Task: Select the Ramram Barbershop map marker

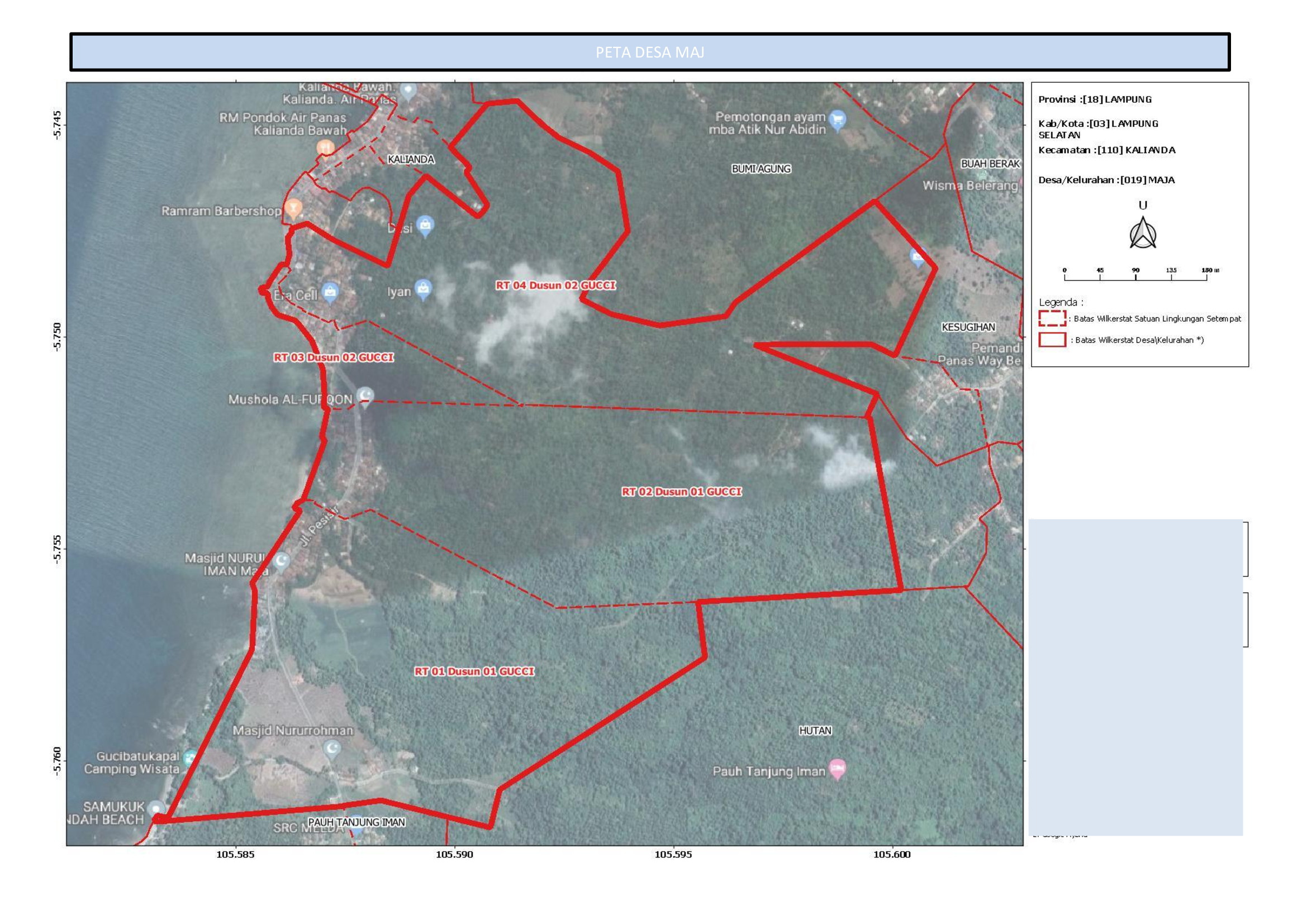Action: (x=293, y=208)
